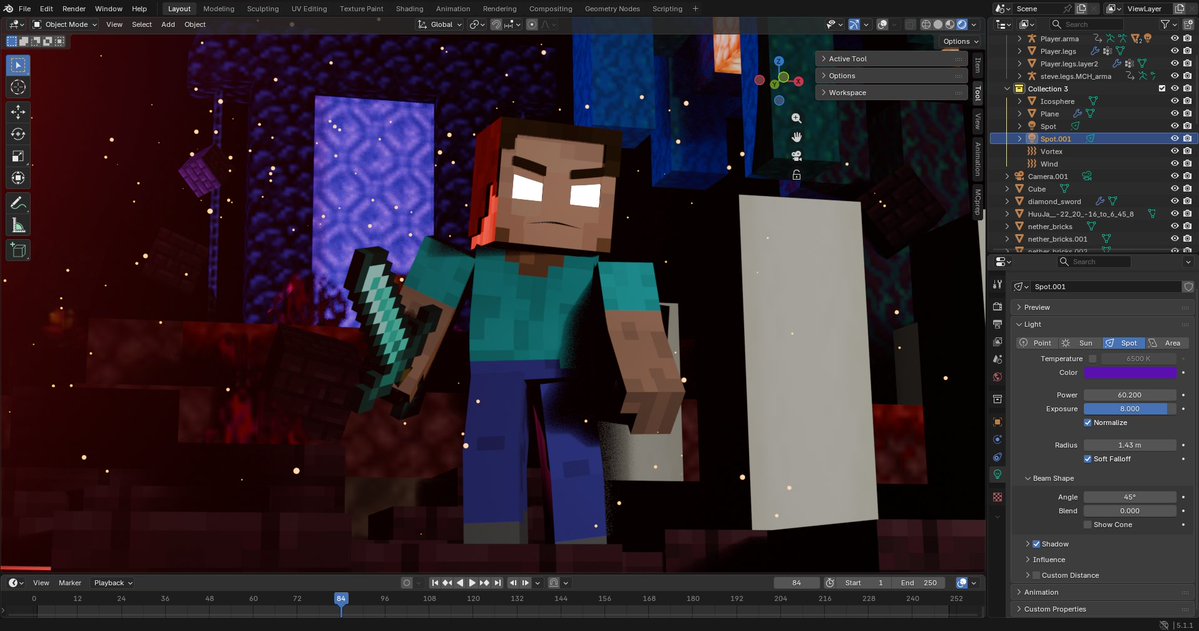
Task: Click the viewport pan hand icon
Action: pos(796,137)
